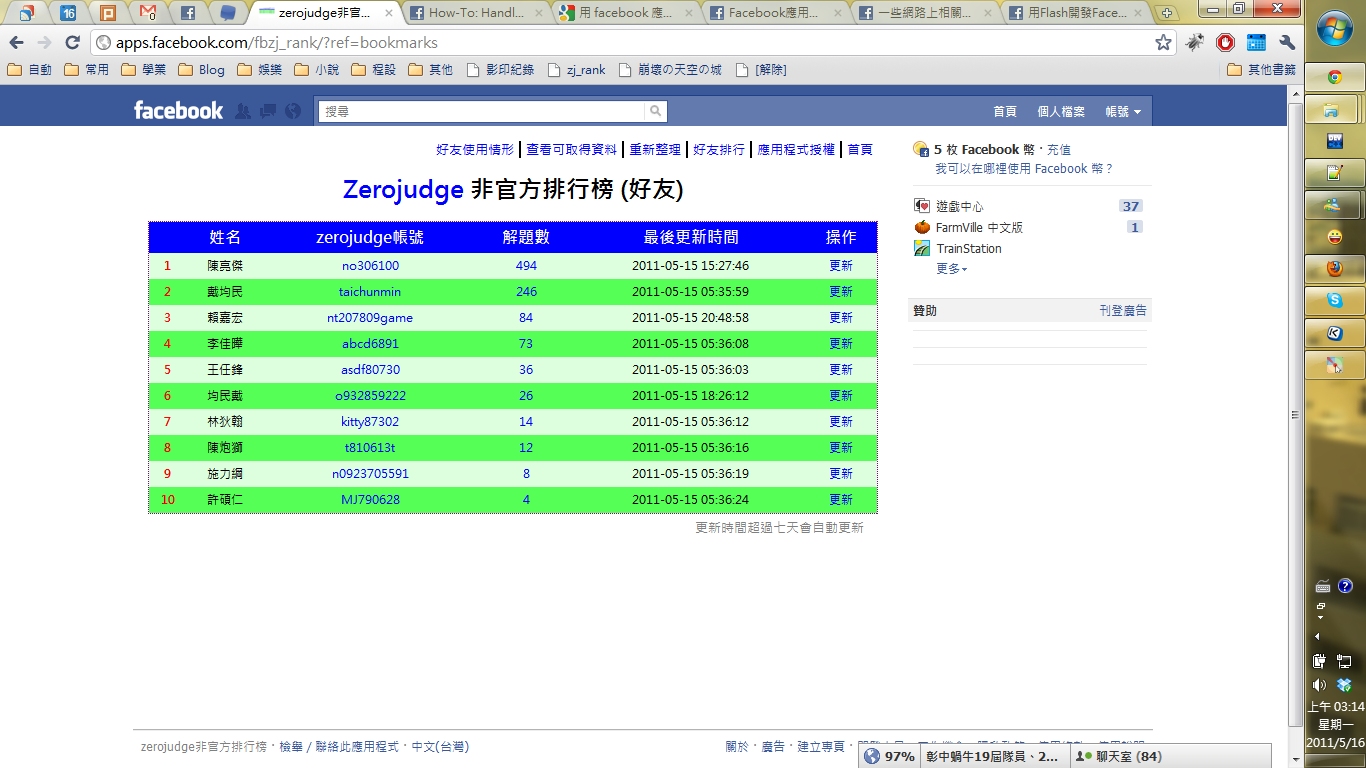This screenshot has width=1366, height=768.
Task: Open the red stop-hand adblock extension
Action: pos(1225,43)
